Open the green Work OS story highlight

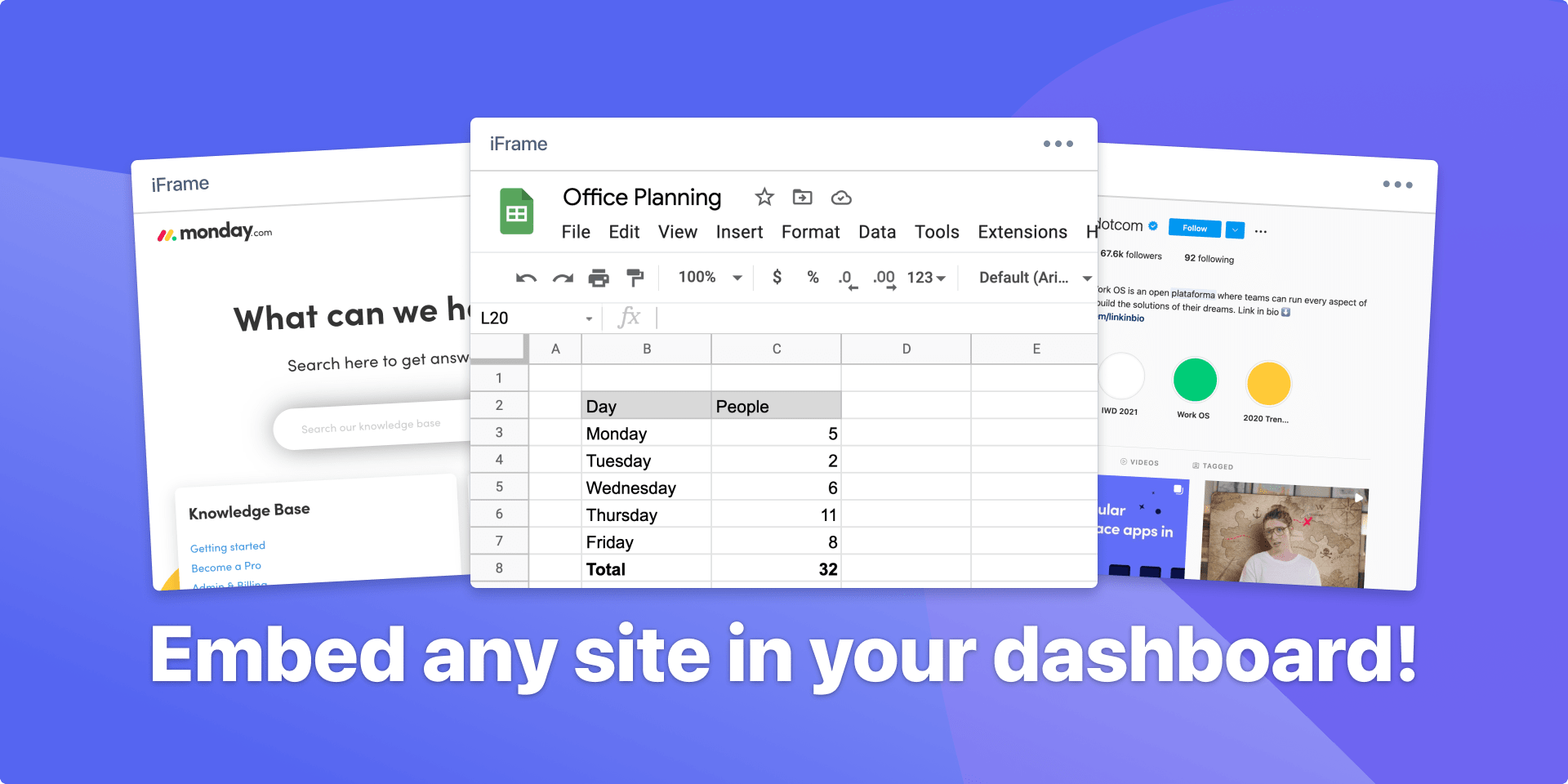pos(1195,380)
